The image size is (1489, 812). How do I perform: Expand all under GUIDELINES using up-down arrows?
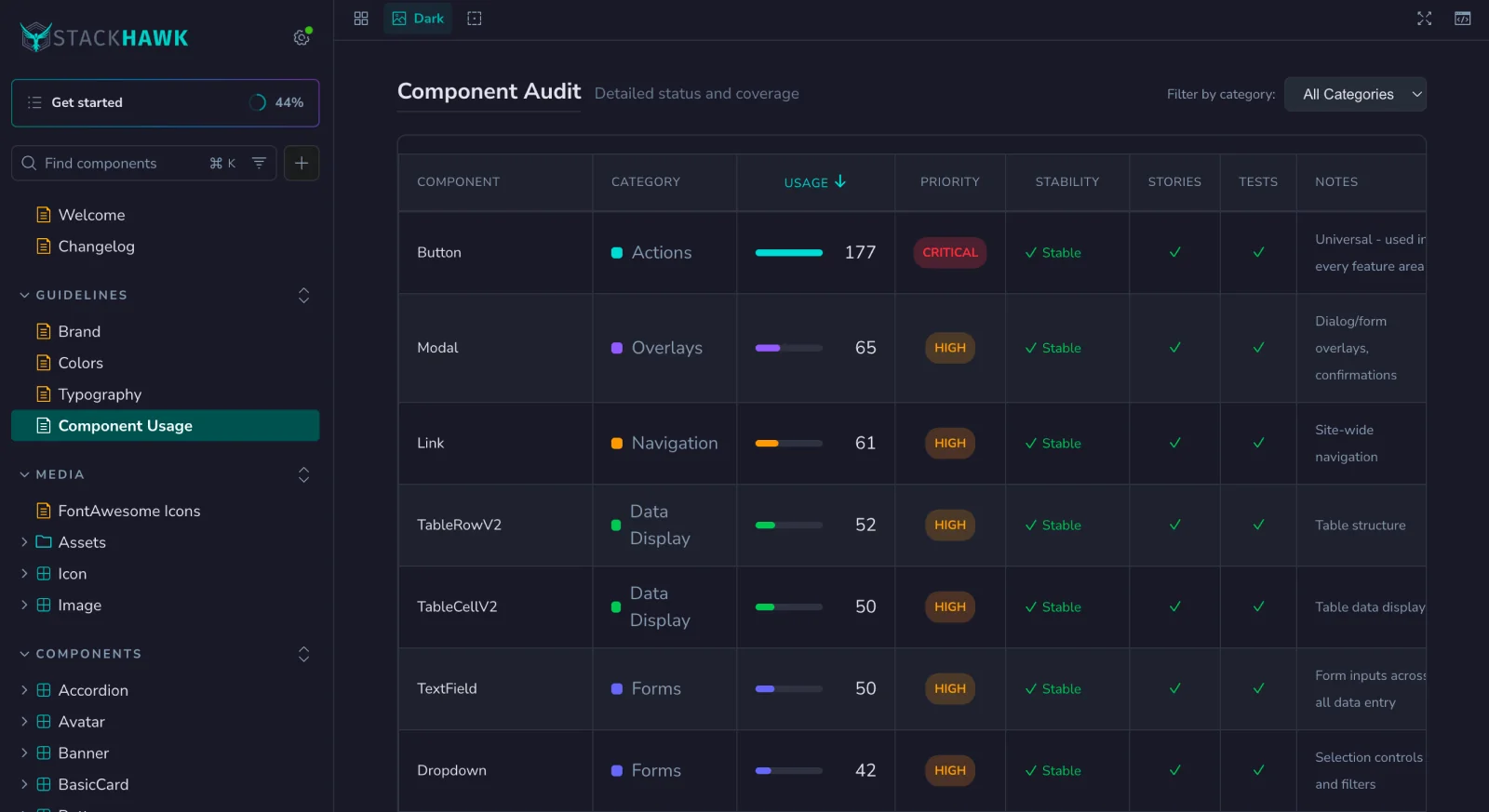click(x=303, y=295)
